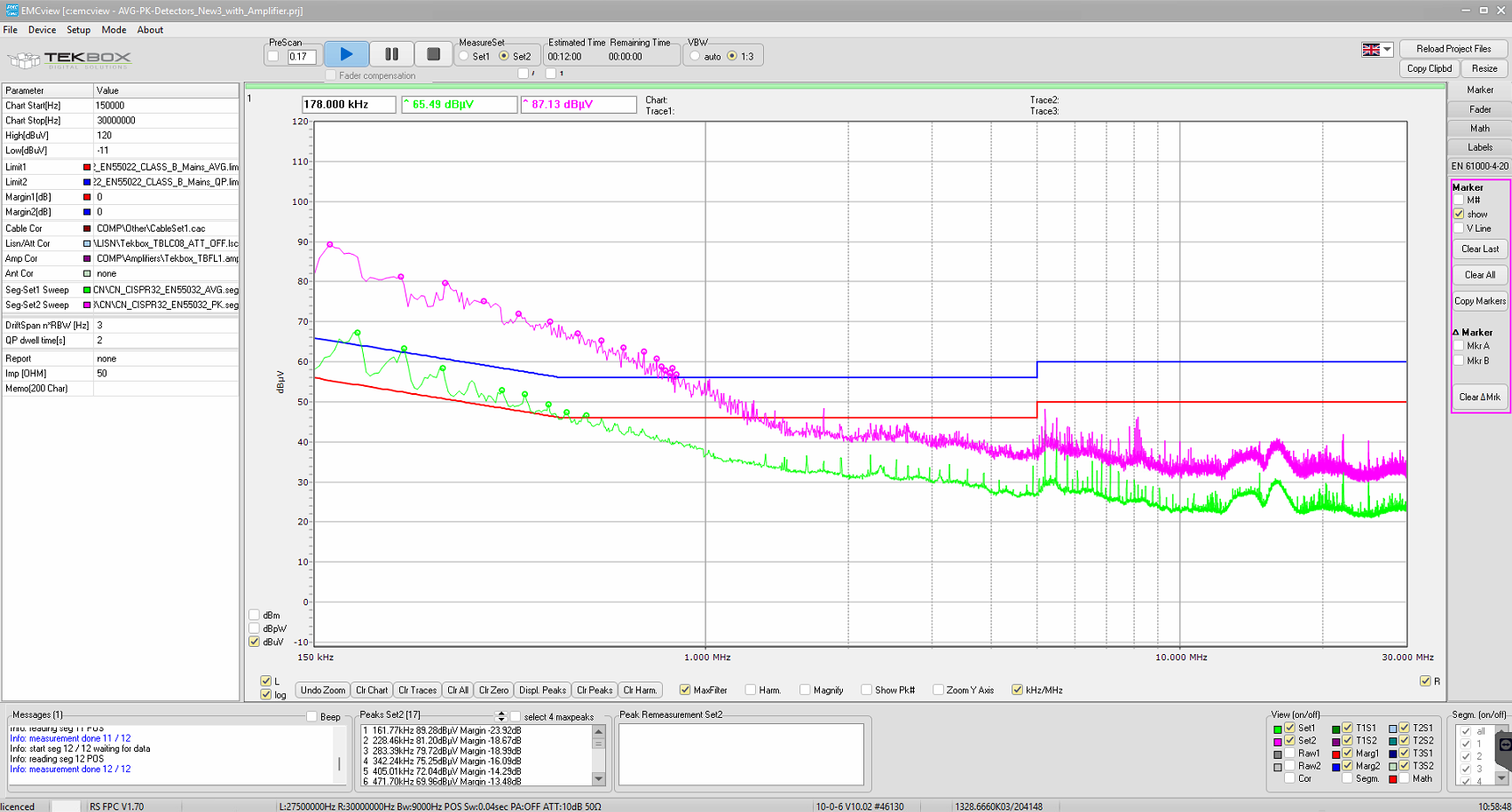
Task: Select Set1 as the MeasureSet
Action: (464, 56)
